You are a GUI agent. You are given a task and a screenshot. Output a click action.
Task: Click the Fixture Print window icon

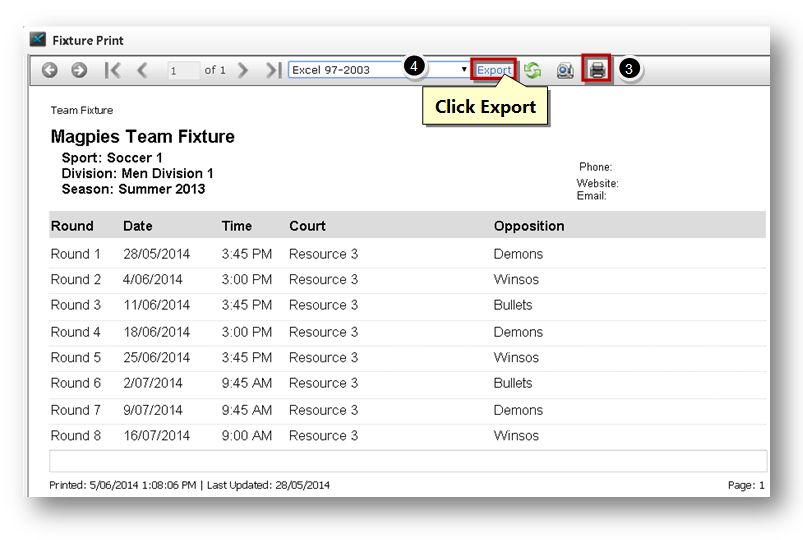[37, 39]
